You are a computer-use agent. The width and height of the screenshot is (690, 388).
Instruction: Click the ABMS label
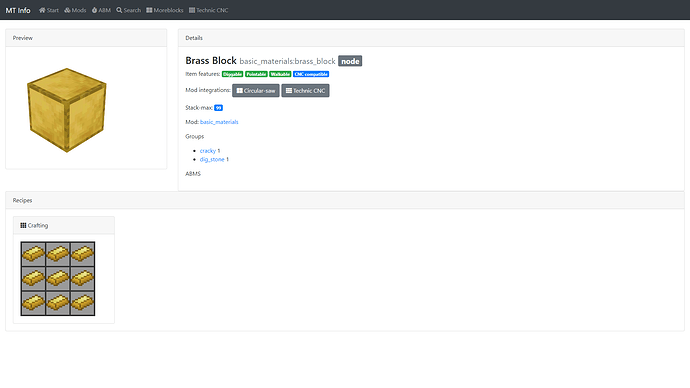tap(193, 174)
